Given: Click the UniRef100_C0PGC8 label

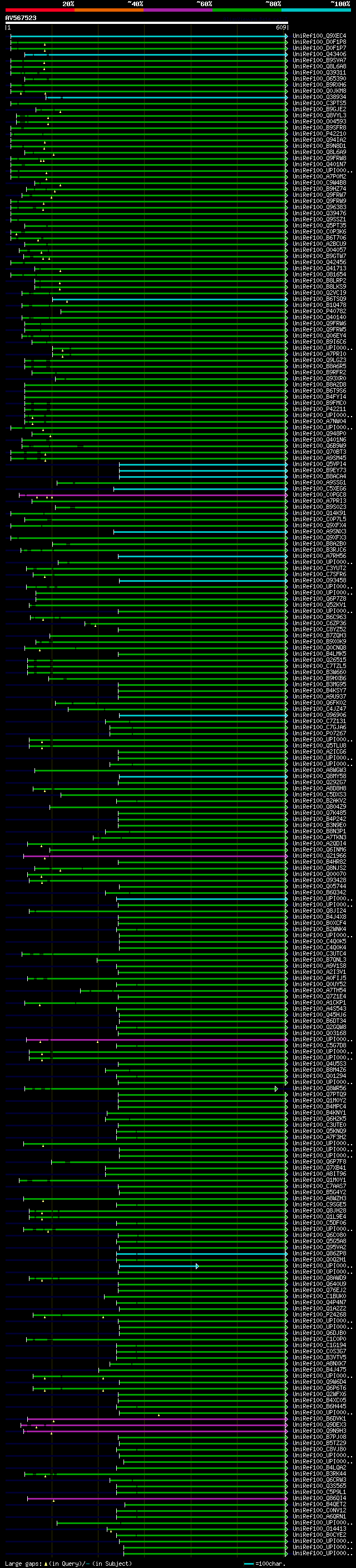Looking at the screenshot, I should [x=319, y=495].
